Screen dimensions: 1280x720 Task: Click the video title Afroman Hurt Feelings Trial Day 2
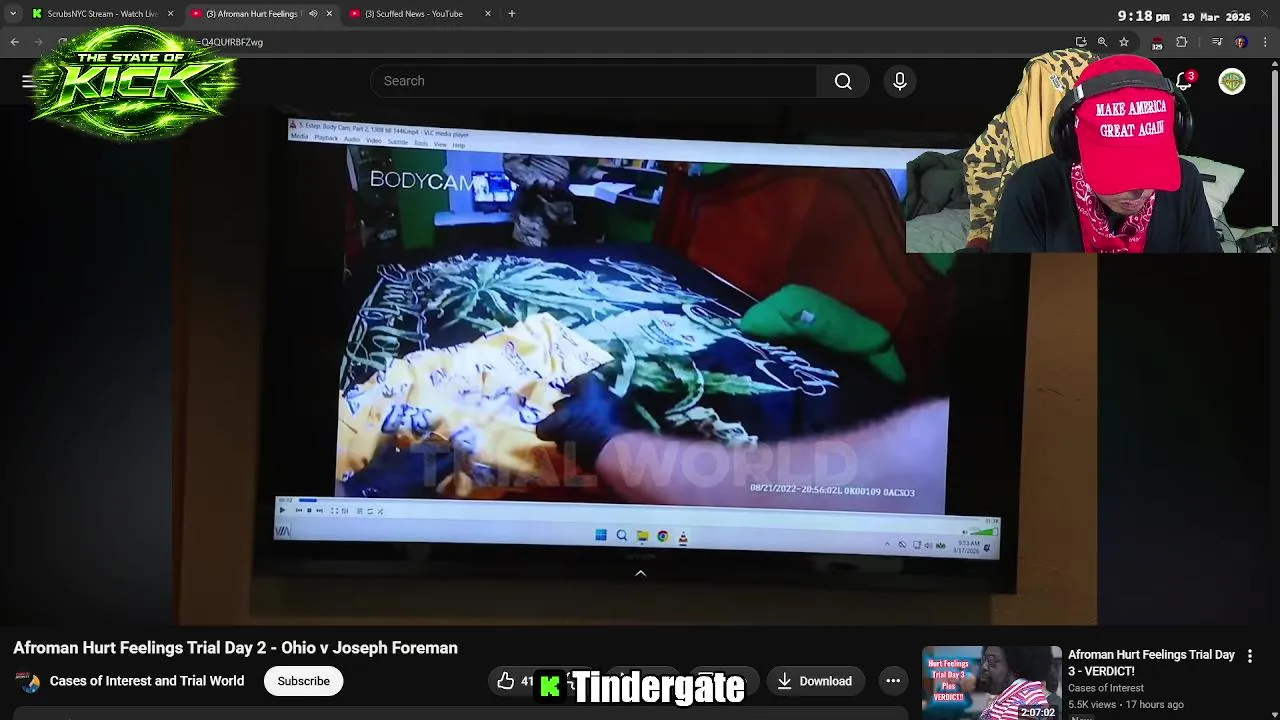235,648
